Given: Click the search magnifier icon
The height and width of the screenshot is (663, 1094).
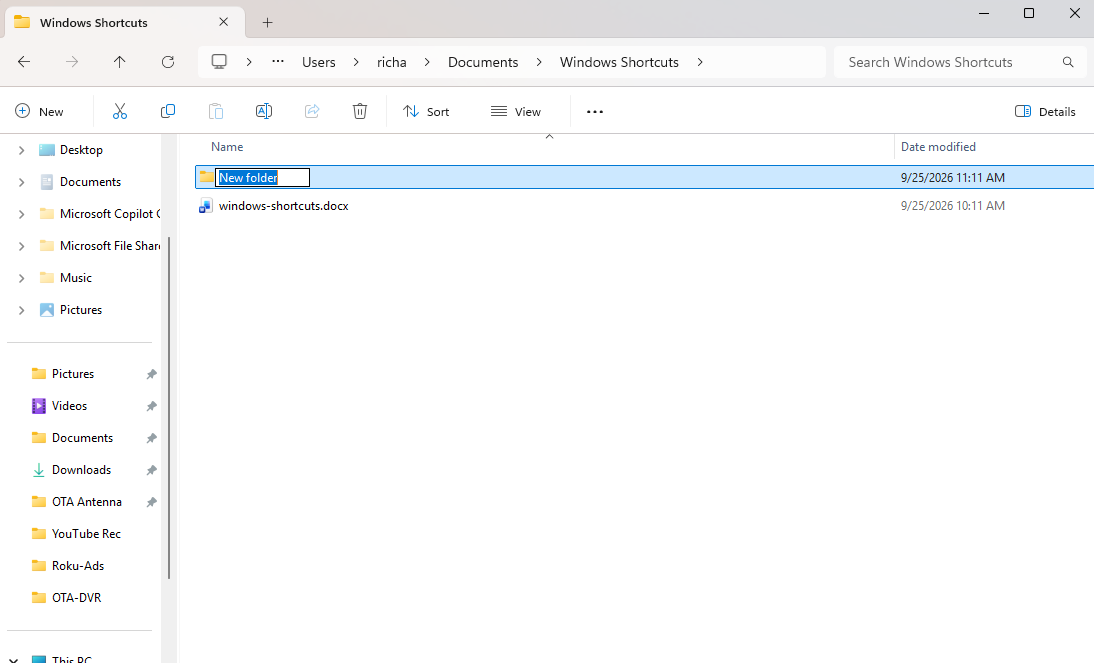Looking at the screenshot, I should pos(1067,62).
